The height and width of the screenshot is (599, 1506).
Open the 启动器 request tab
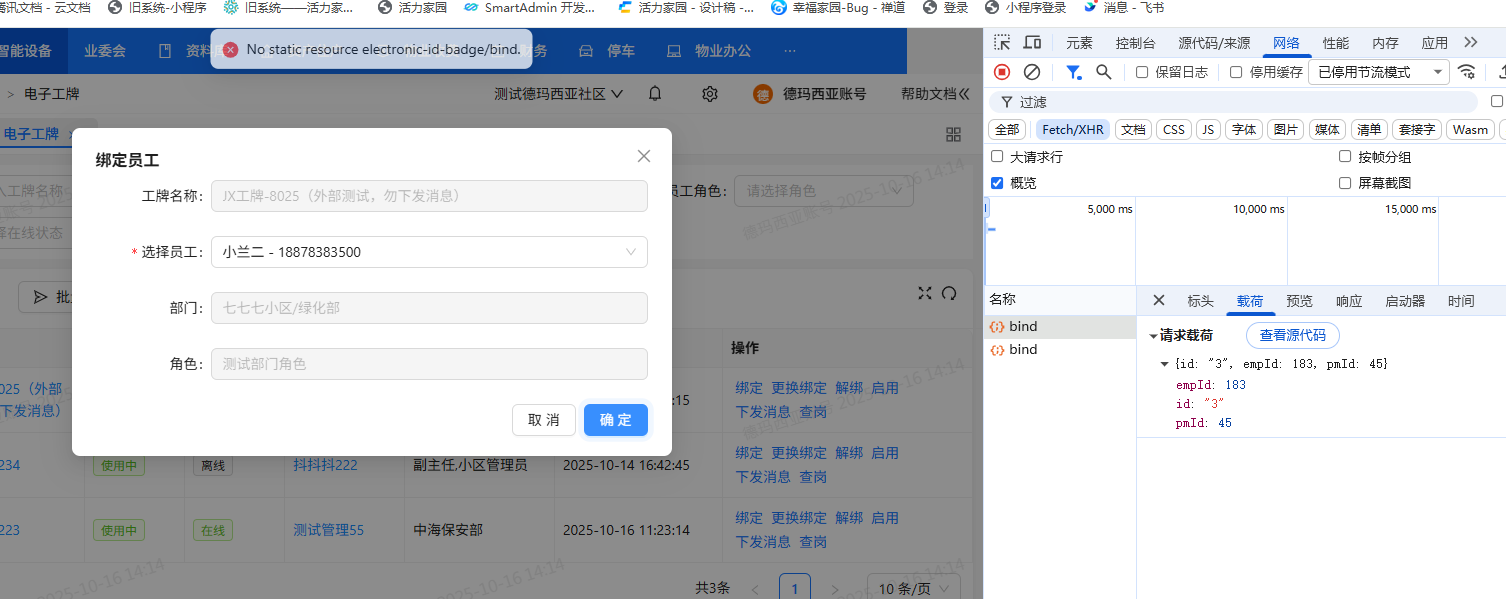point(1405,301)
